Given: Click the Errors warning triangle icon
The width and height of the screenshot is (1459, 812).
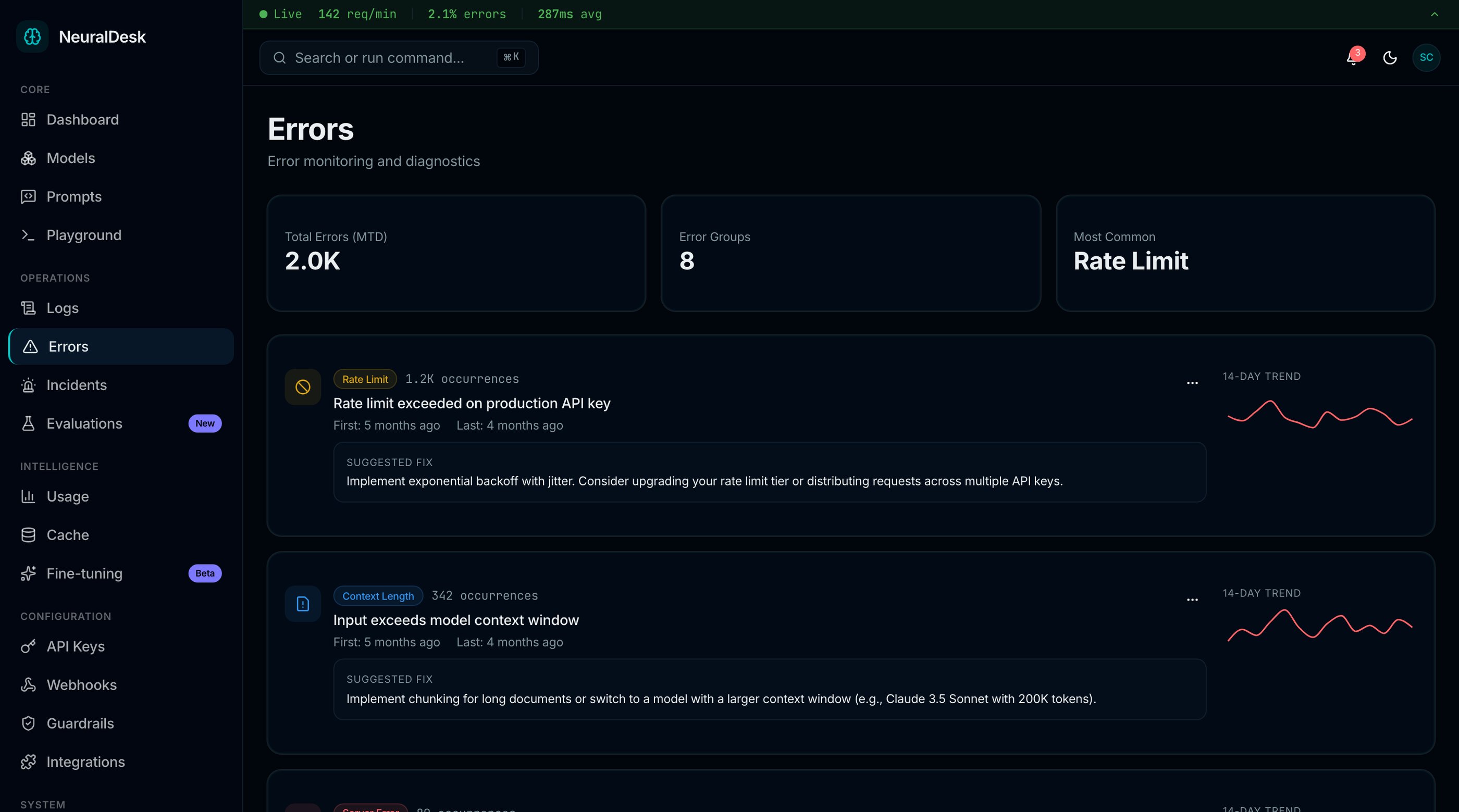Looking at the screenshot, I should pos(30,346).
